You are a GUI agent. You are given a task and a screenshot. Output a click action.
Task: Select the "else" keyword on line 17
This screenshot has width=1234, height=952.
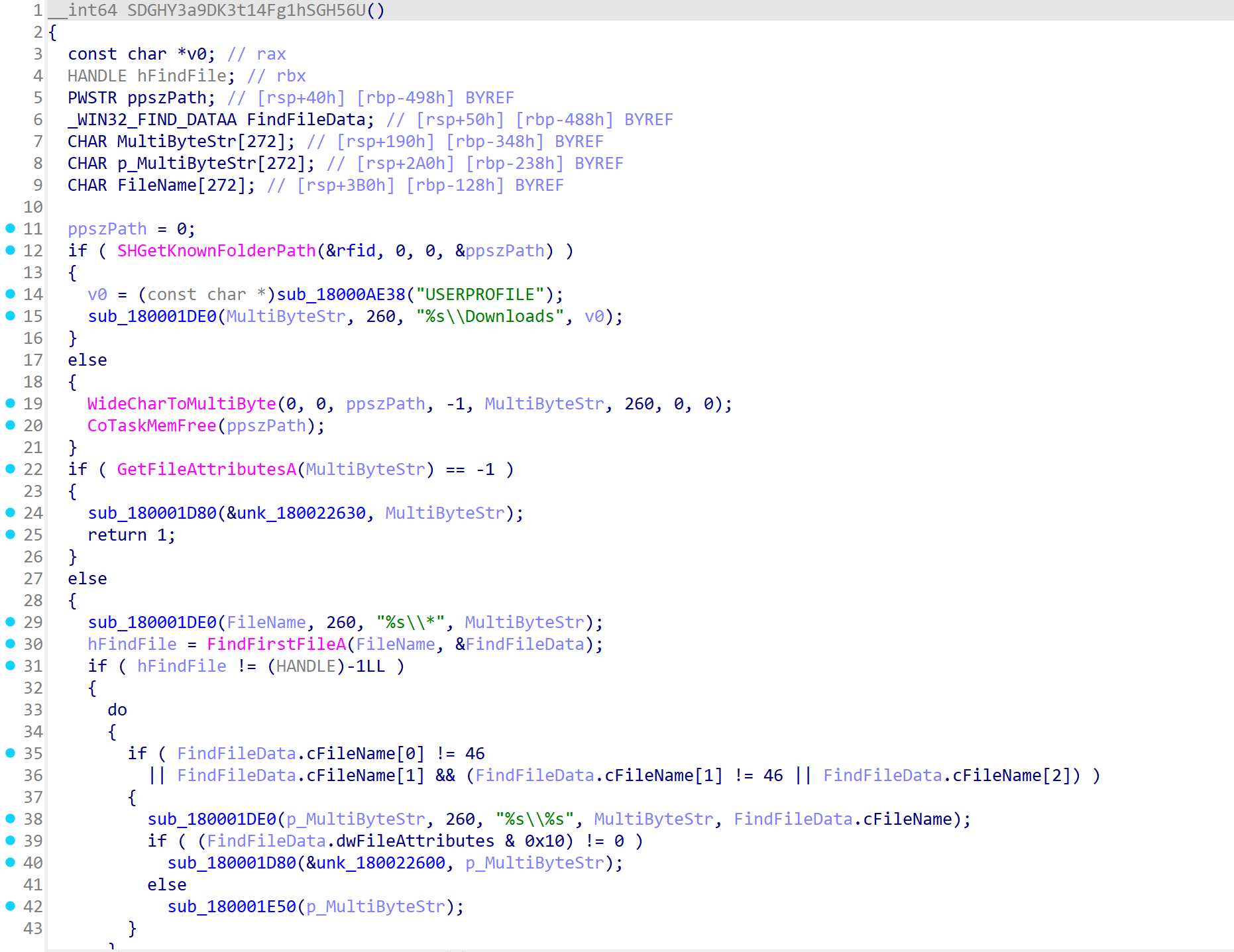[x=87, y=360]
